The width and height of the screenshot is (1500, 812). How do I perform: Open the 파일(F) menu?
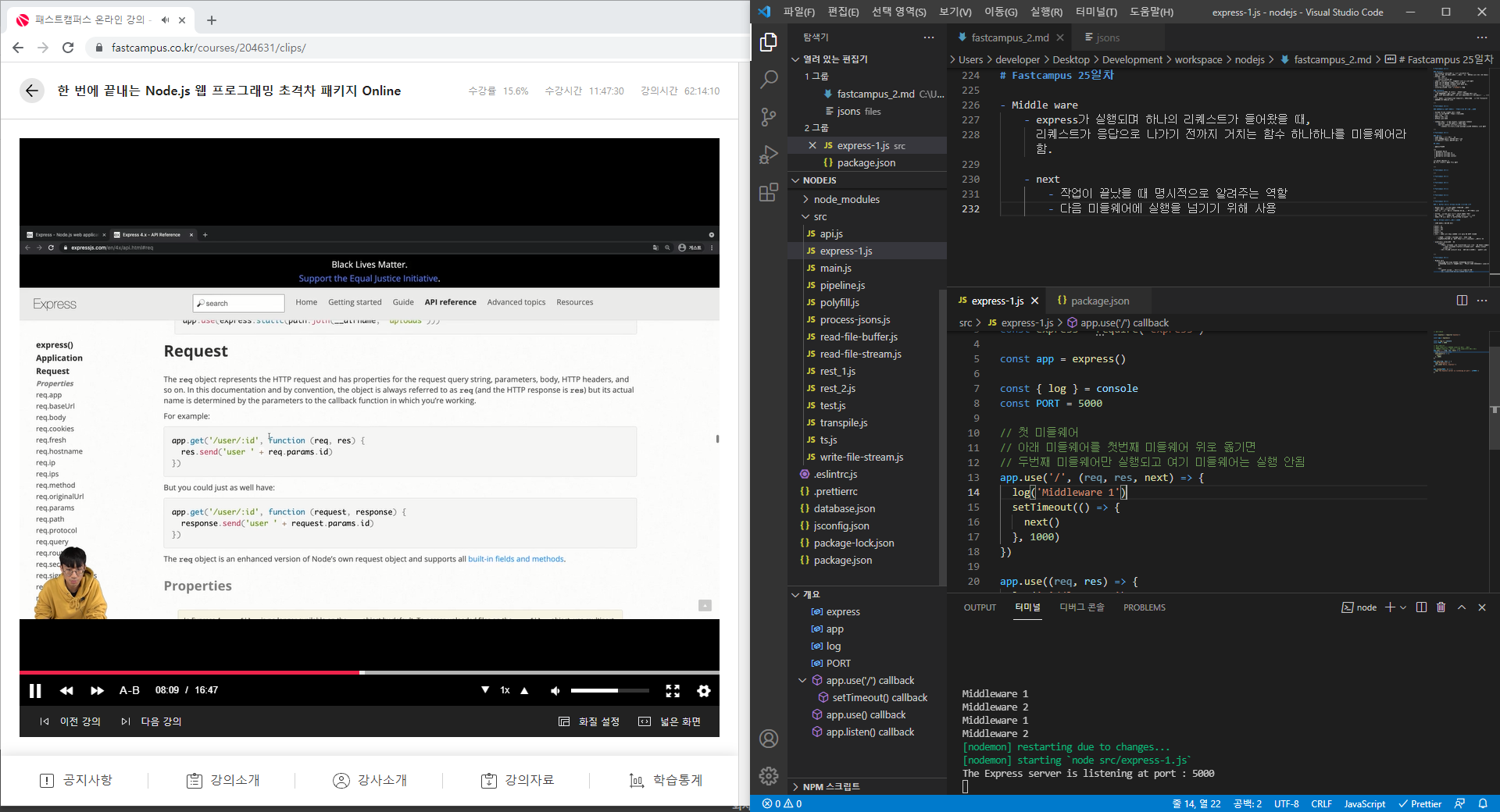pyautogui.click(x=798, y=12)
